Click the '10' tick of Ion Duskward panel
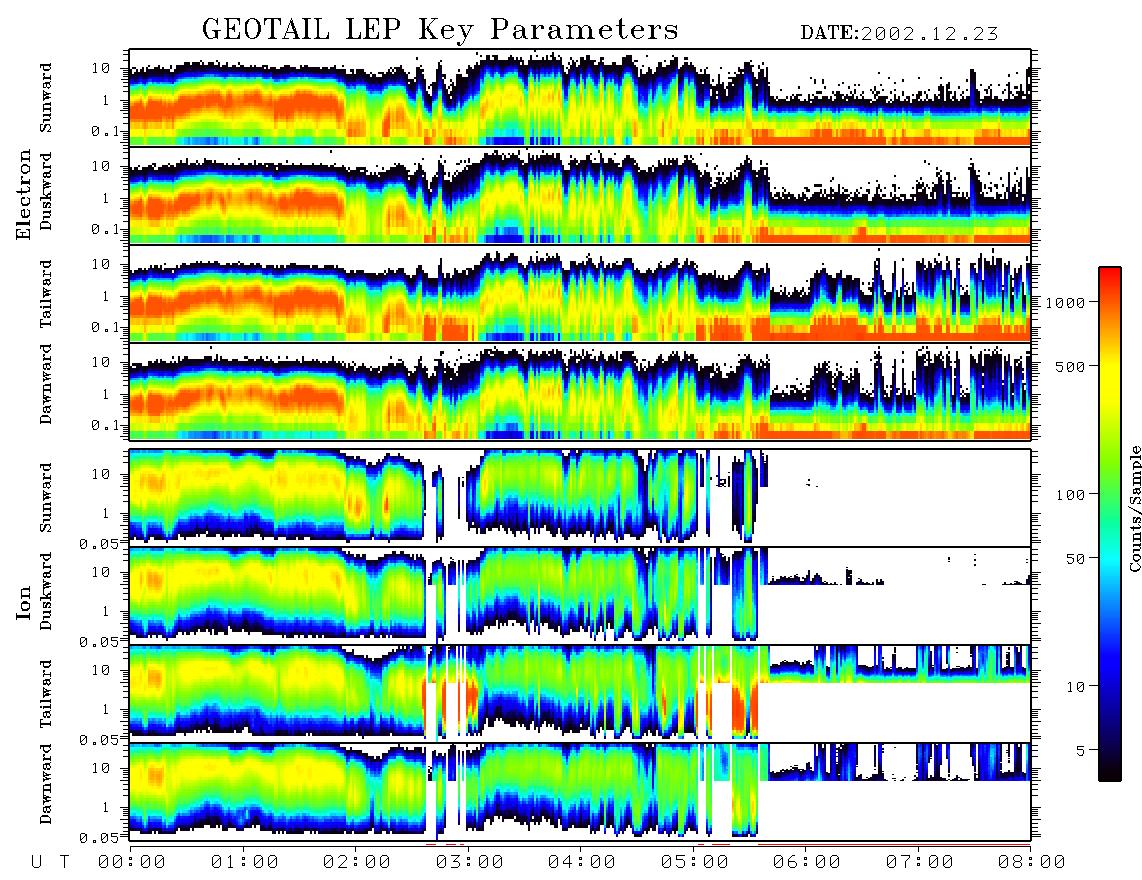 pos(101,572)
